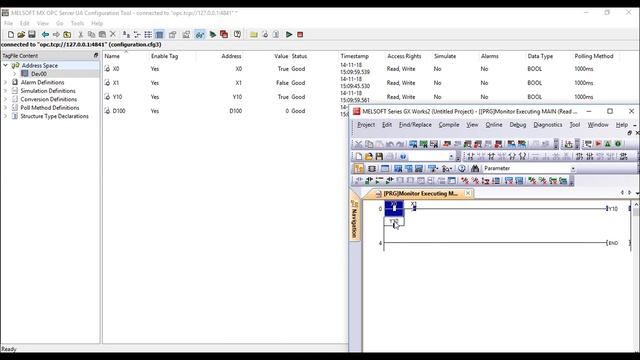Expand the Dev00 tree node
640x360 pixels.
15,74
